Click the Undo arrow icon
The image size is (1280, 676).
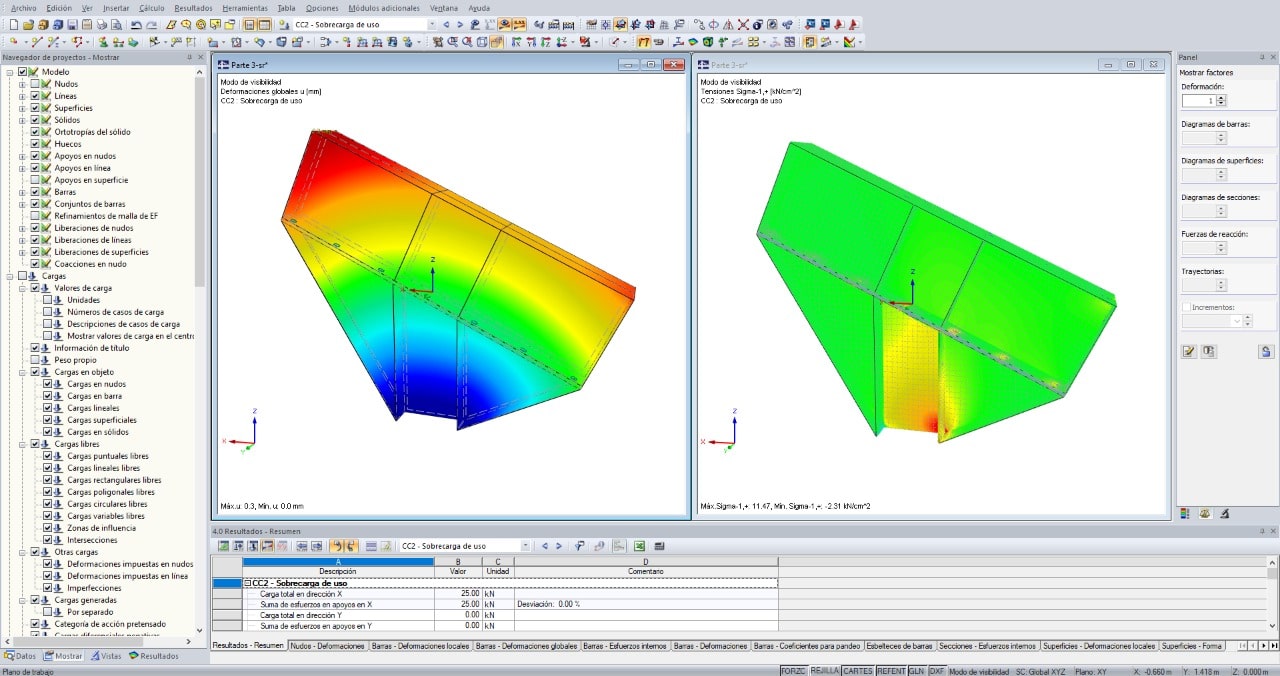tap(136, 24)
